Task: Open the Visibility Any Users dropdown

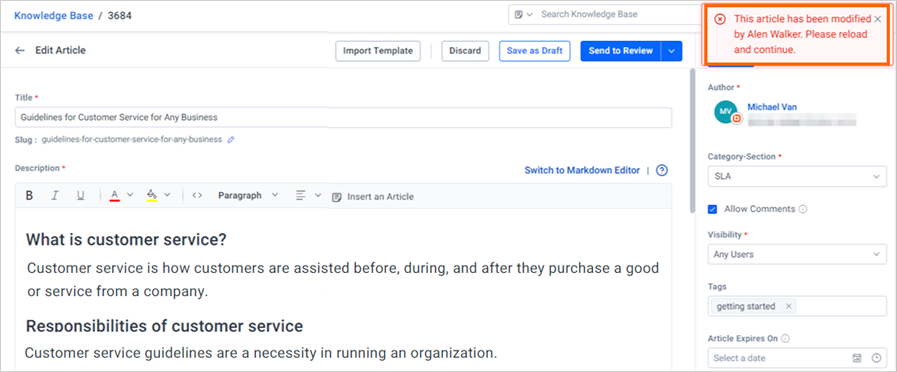Action: coord(797,254)
